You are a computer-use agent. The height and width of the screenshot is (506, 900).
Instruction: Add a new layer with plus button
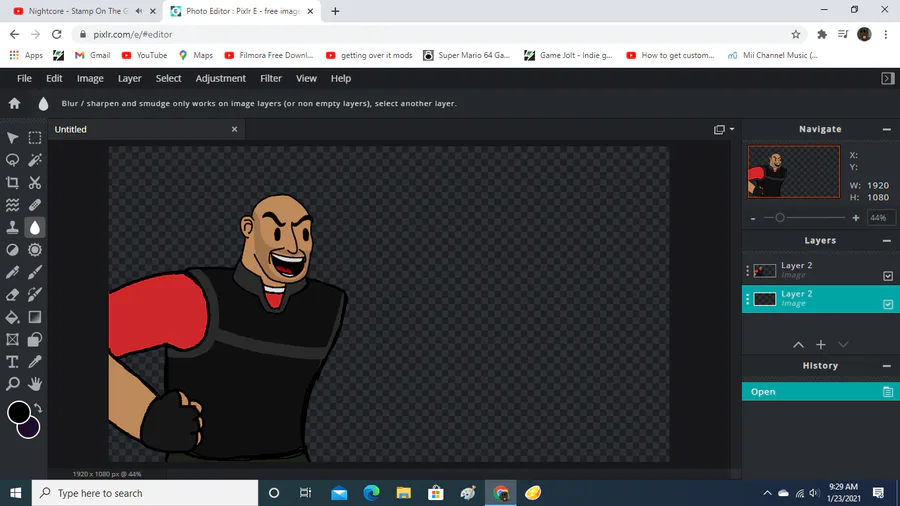(821, 345)
